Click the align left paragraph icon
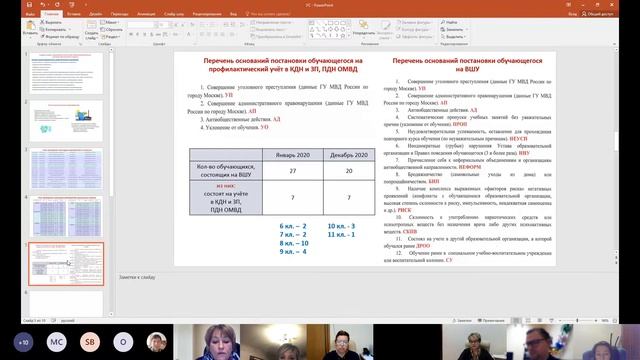The width and height of the screenshot is (640, 360). tap(202, 34)
